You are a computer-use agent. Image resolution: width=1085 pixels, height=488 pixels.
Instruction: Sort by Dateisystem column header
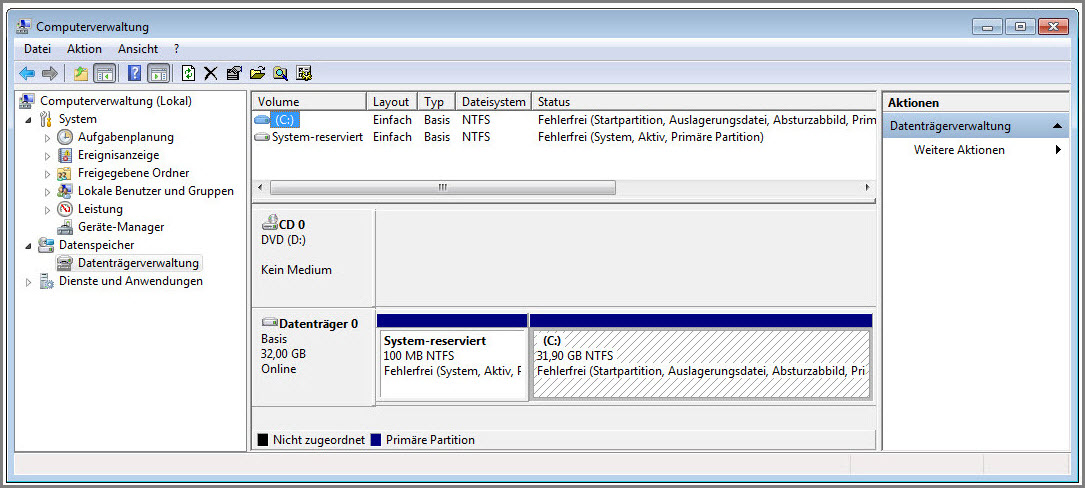pyautogui.click(x=493, y=102)
